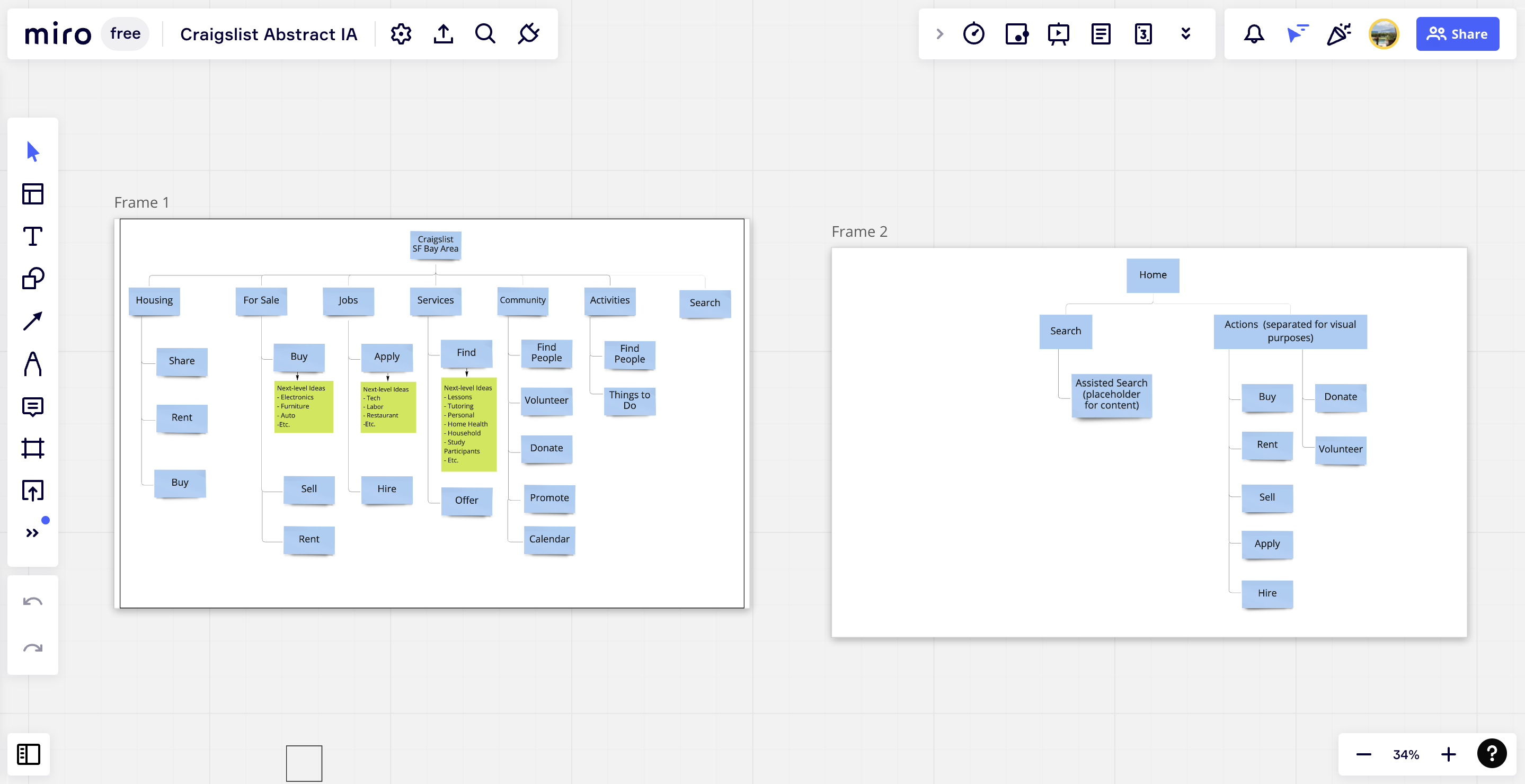This screenshot has height=784, width=1525.
Task: Open board settings gear
Action: click(401, 34)
